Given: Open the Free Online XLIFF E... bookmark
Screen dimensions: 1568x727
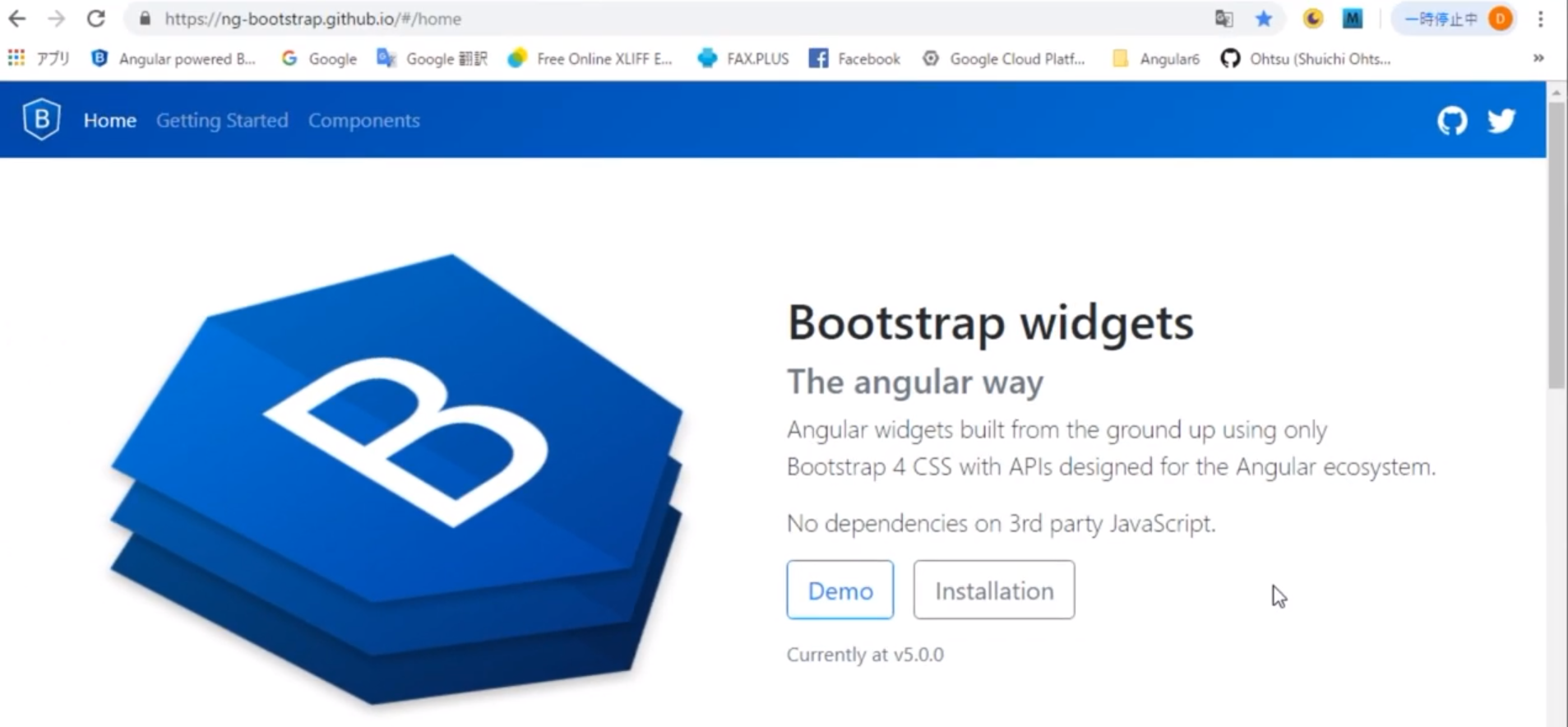Looking at the screenshot, I should pos(590,58).
